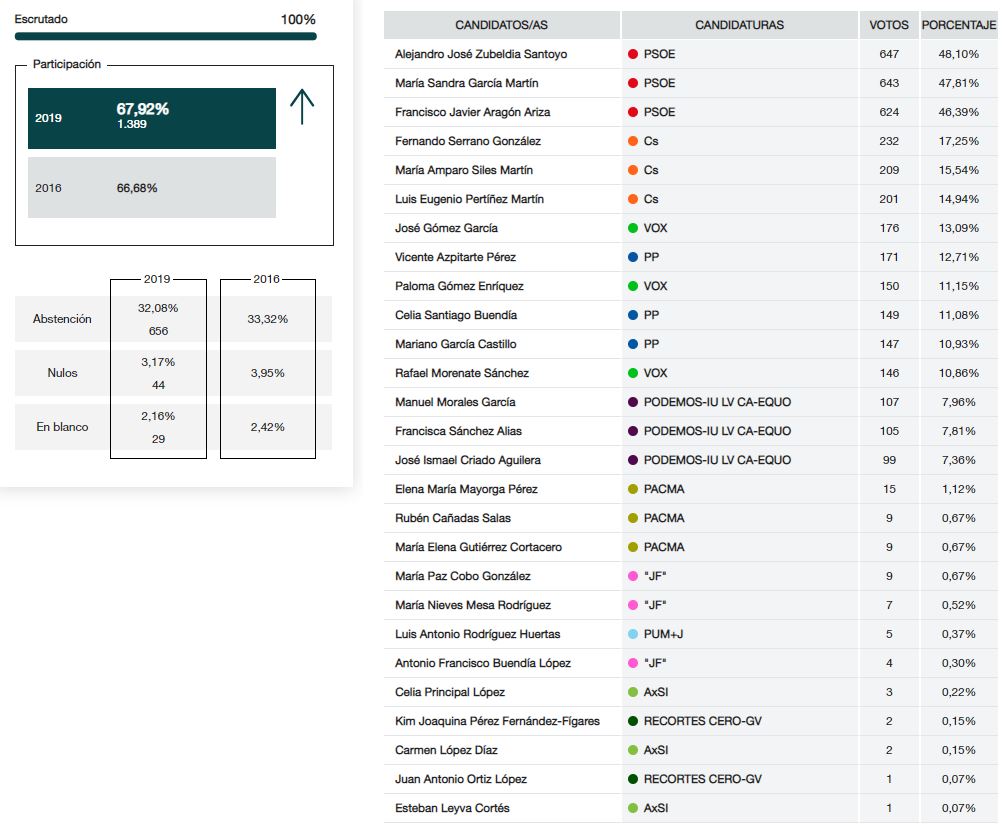Click the dark green dot beside Kim Joaquina Pérez
1003x834 pixels.
pos(633,721)
